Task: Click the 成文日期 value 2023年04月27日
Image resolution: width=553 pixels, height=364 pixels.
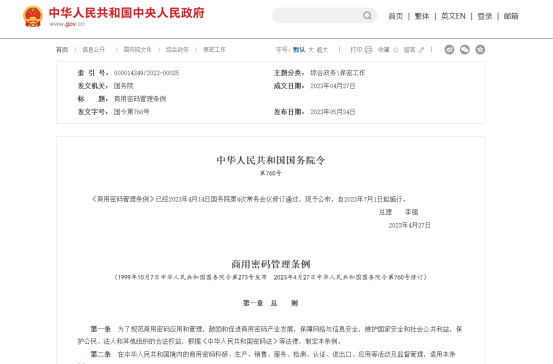Action: click(x=333, y=86)
